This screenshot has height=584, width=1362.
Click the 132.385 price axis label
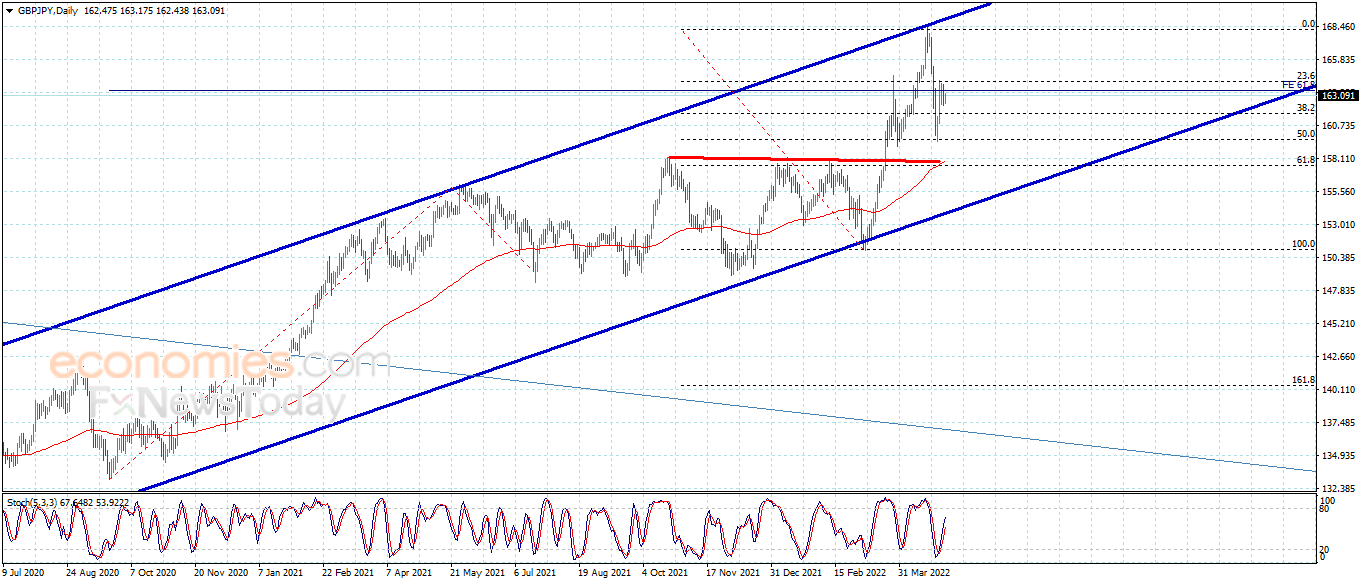1339,489
